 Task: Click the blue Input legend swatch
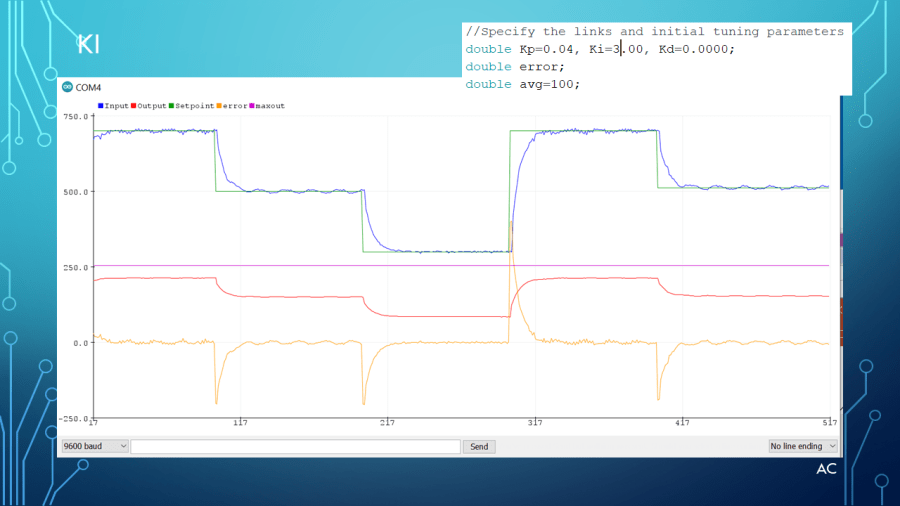pyautogui.click(x=100, y=105)
